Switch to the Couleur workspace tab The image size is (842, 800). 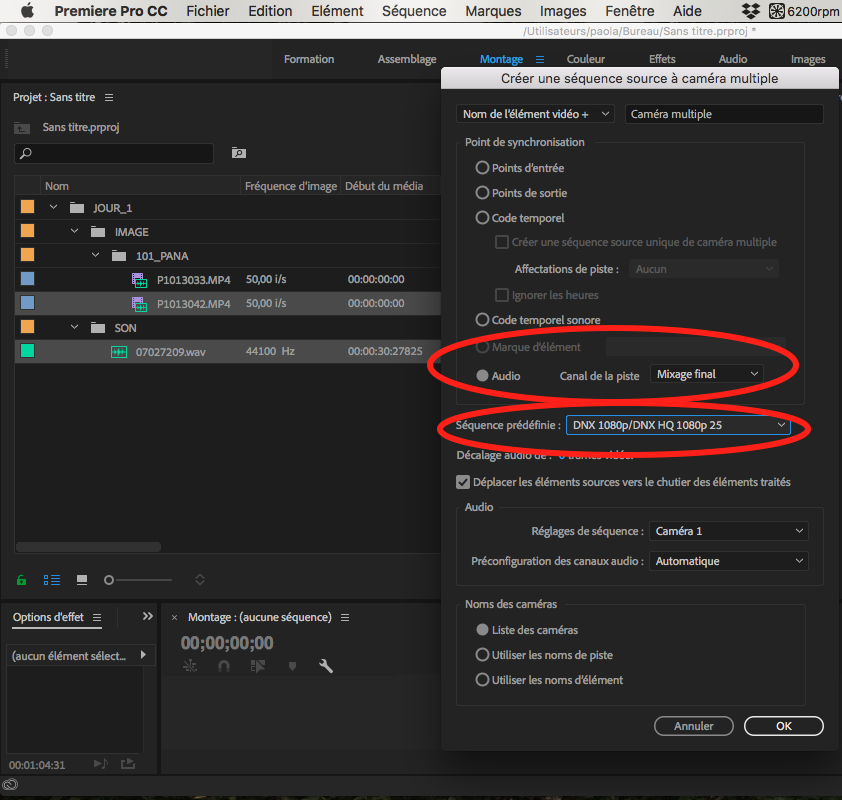click(x=585, y=59)
